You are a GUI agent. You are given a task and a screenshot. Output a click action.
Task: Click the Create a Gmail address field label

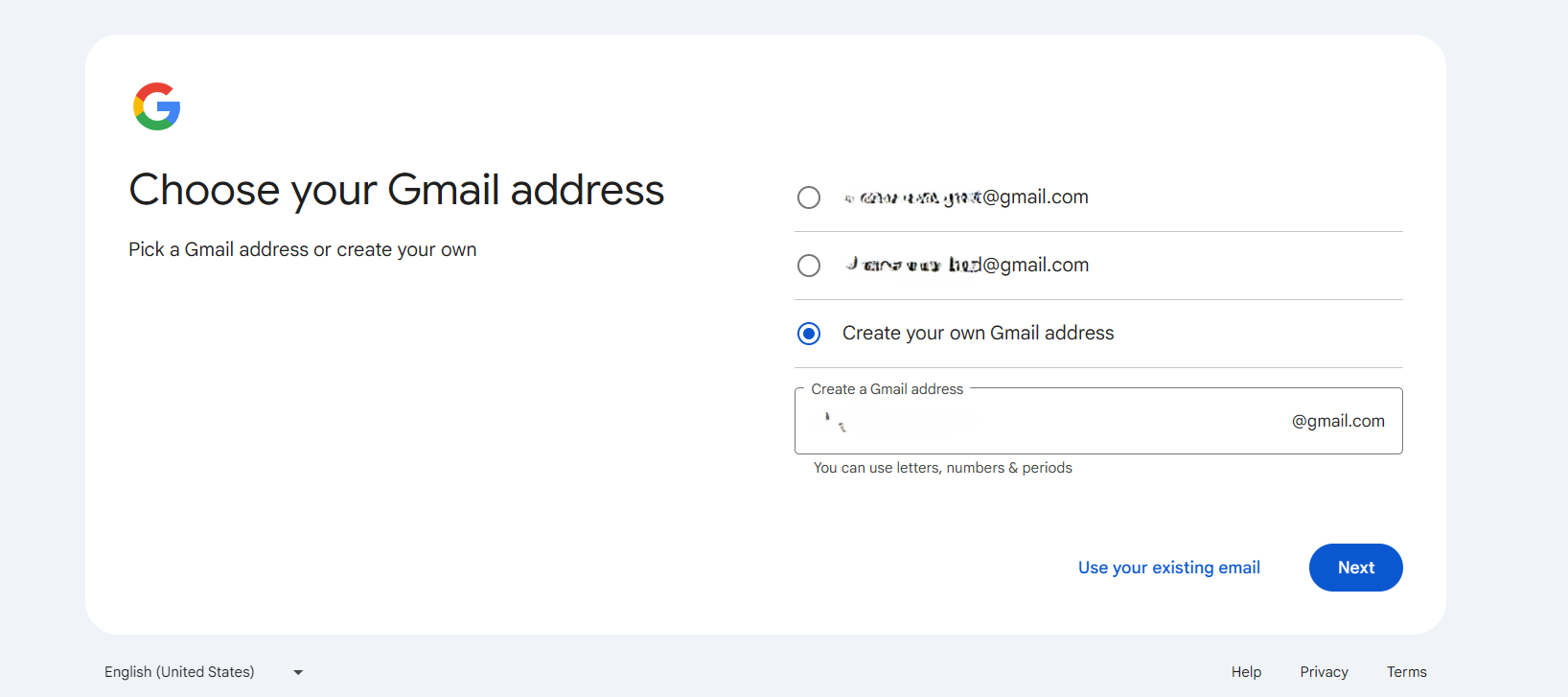[887, 389]
